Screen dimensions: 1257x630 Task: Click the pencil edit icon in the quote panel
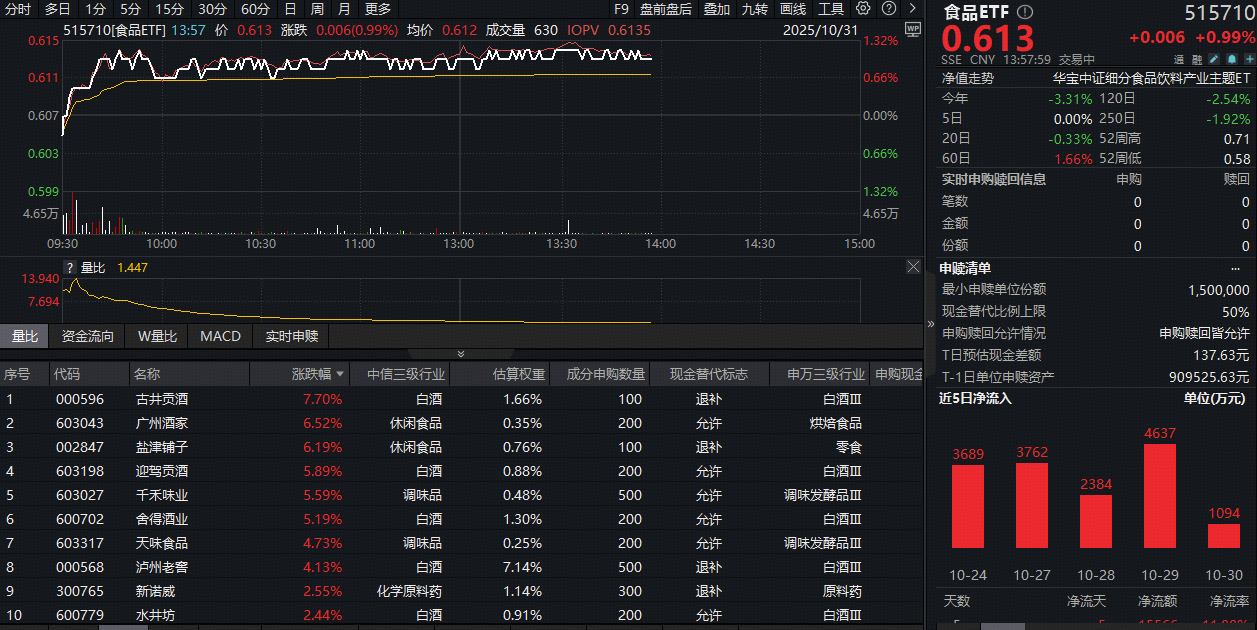coord(1214,59)
